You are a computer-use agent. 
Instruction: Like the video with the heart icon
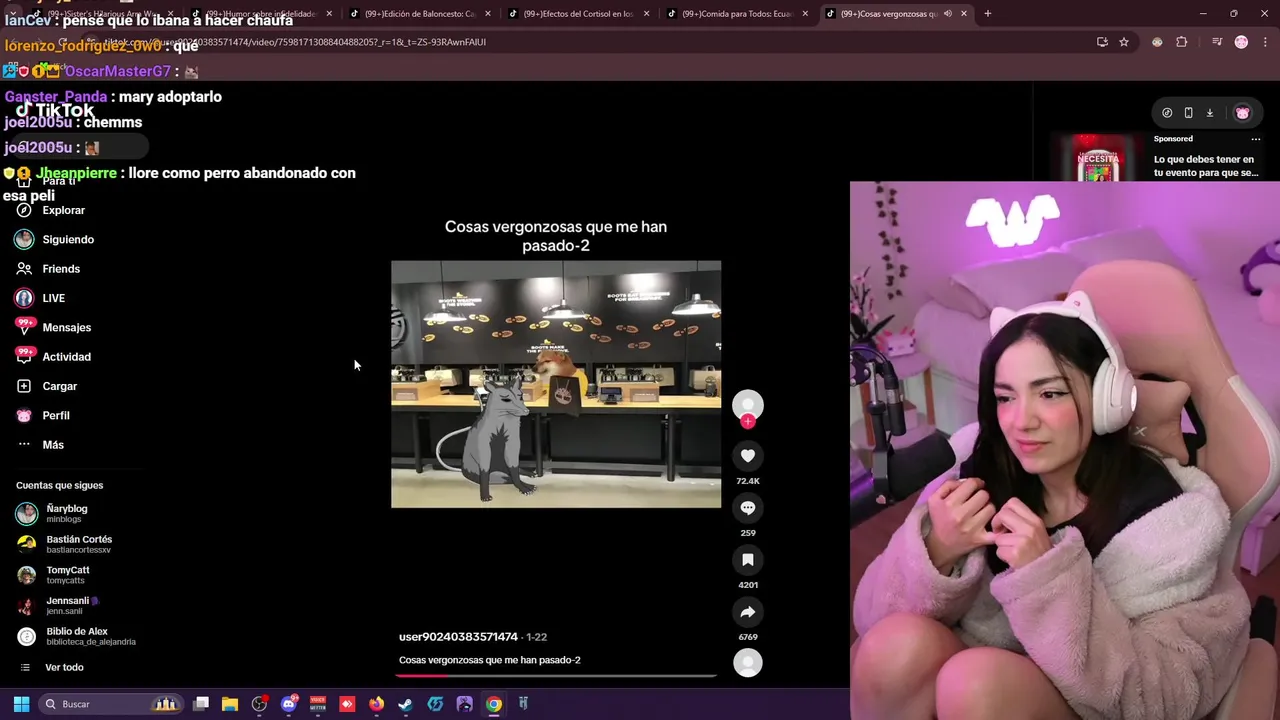[x=748, y=456]
